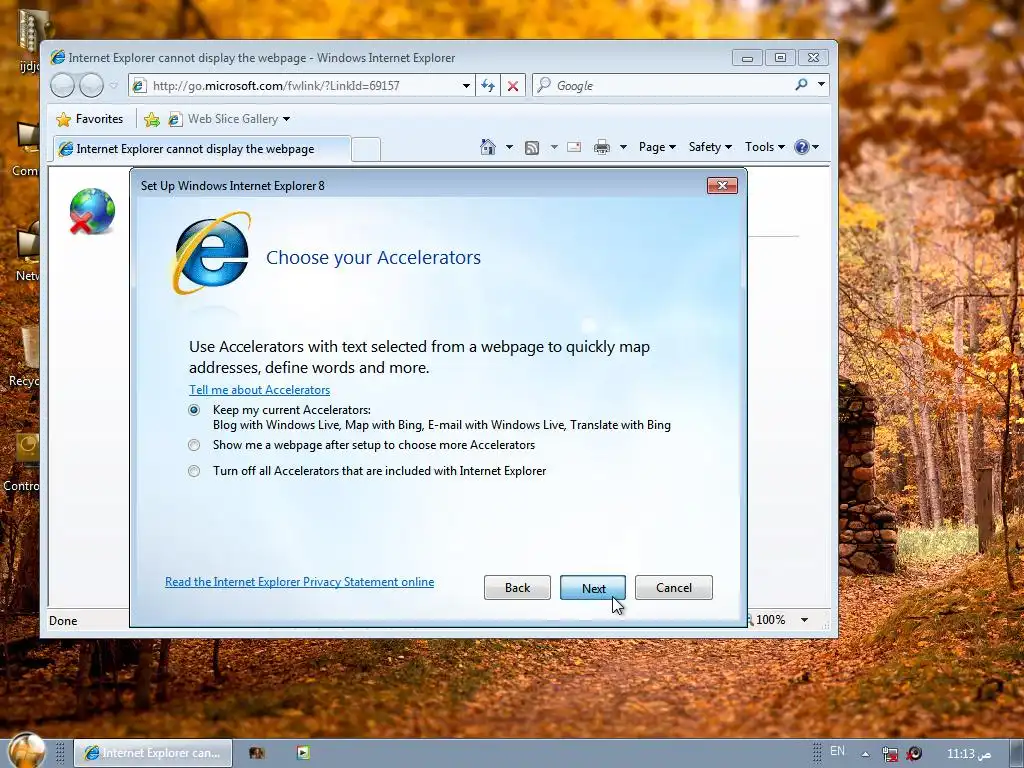This screenshot has width=1024, height=768.
Task: Cancel the Internet Explorer 8 setup
Action: click(673, 588)
